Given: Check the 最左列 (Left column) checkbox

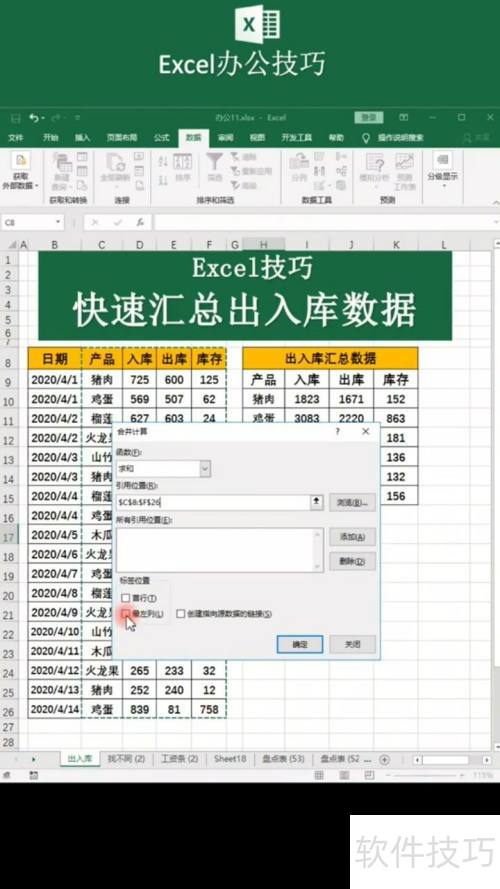Looking at the screenshot, I should [126, 613].
